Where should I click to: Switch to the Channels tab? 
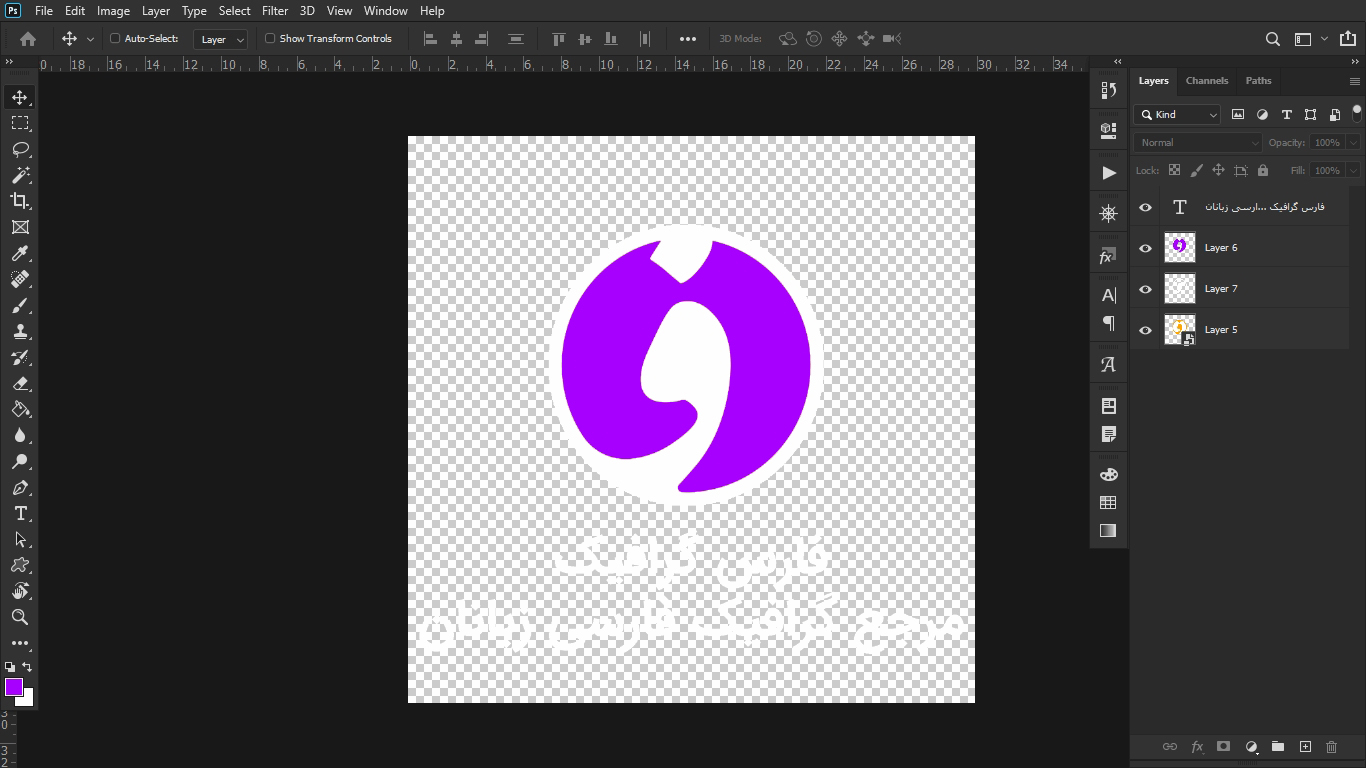point(1207,81)
